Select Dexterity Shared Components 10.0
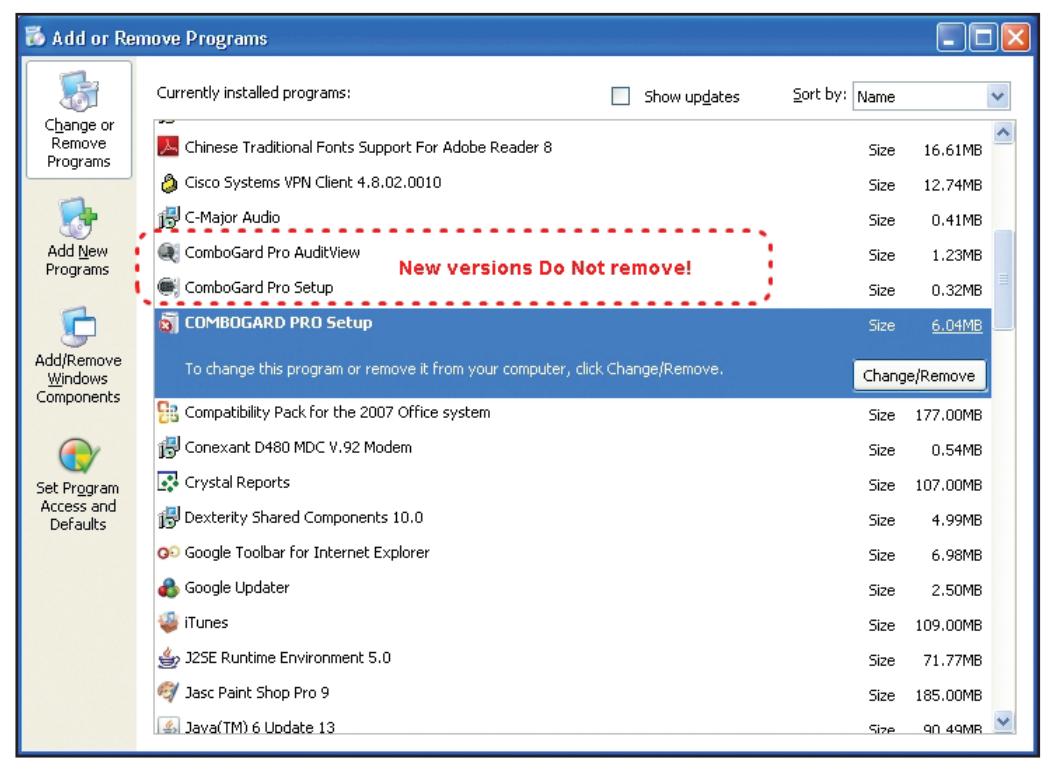This screenshot has height=769, width=1049. click(573, 517)
